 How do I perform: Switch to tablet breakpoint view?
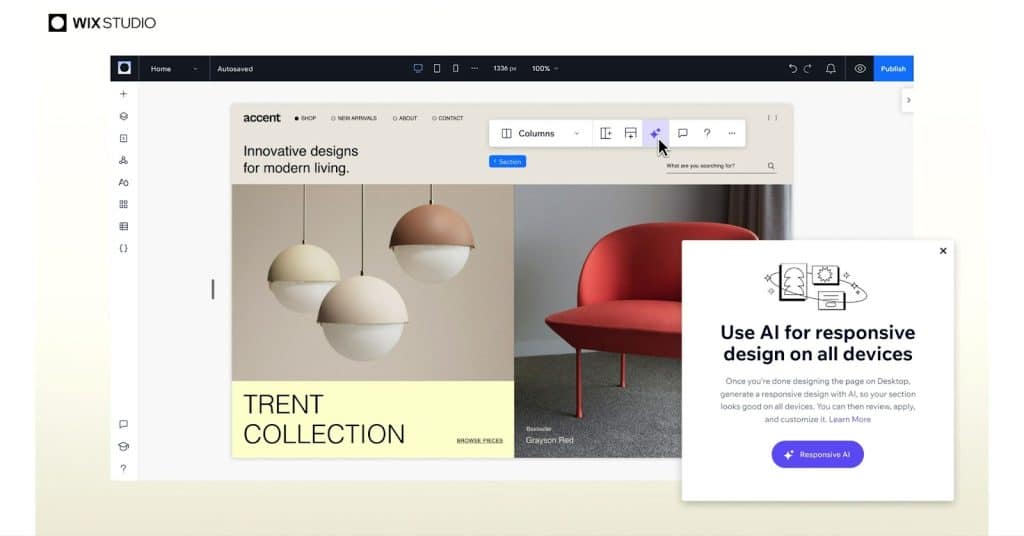(437, 69)
